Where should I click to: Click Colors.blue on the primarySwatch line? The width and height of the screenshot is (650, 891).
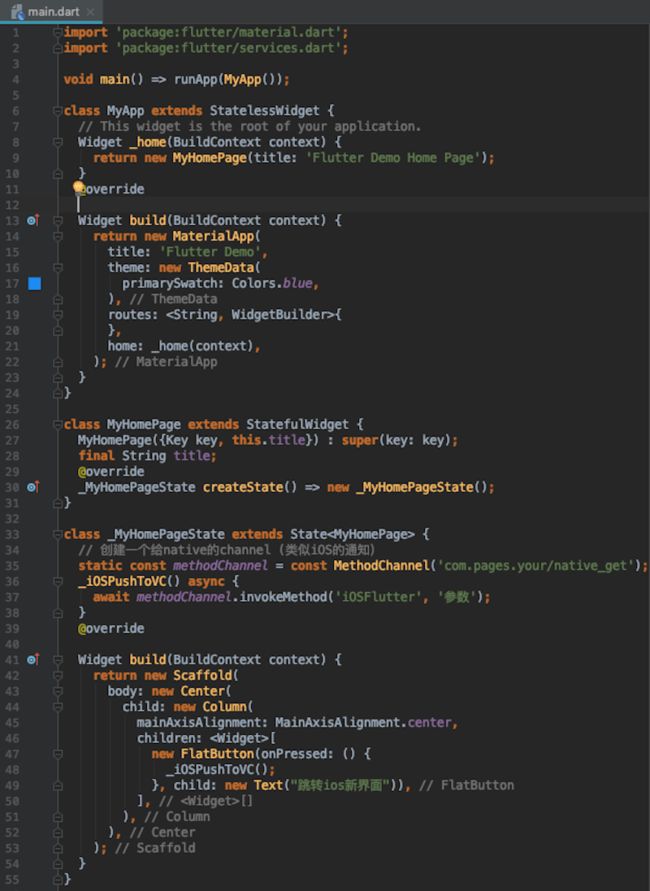[272, 283]
